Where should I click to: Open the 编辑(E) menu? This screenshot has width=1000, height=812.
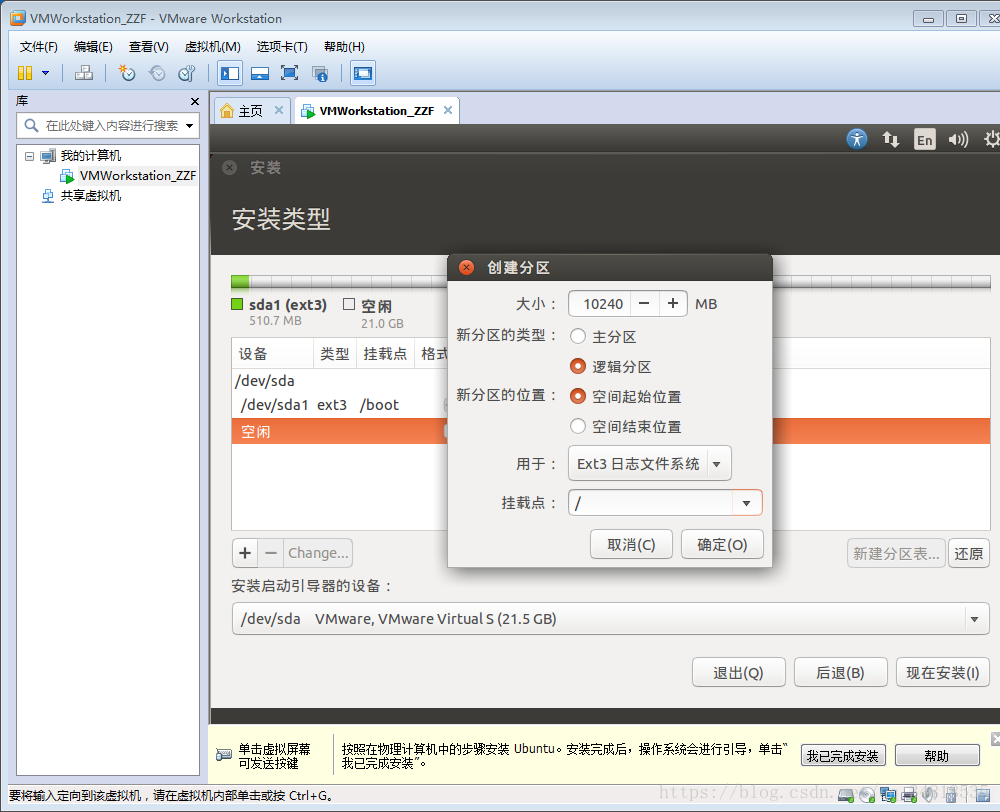point(93,47)
